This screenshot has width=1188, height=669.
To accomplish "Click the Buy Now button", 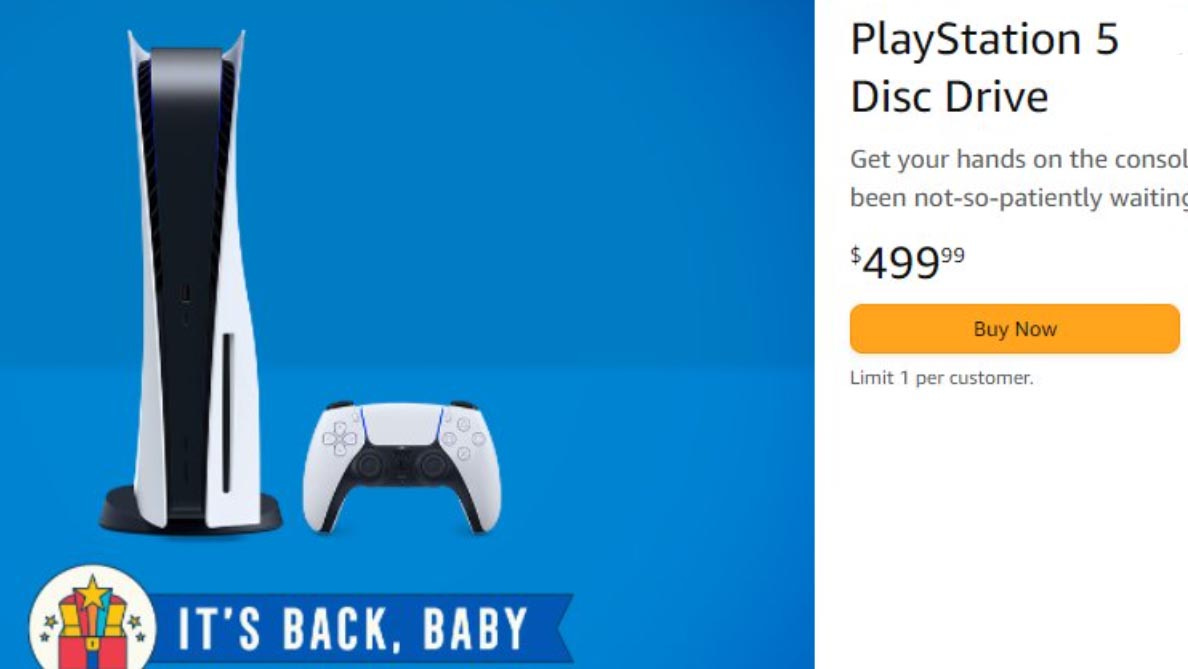I will 1012,328.
